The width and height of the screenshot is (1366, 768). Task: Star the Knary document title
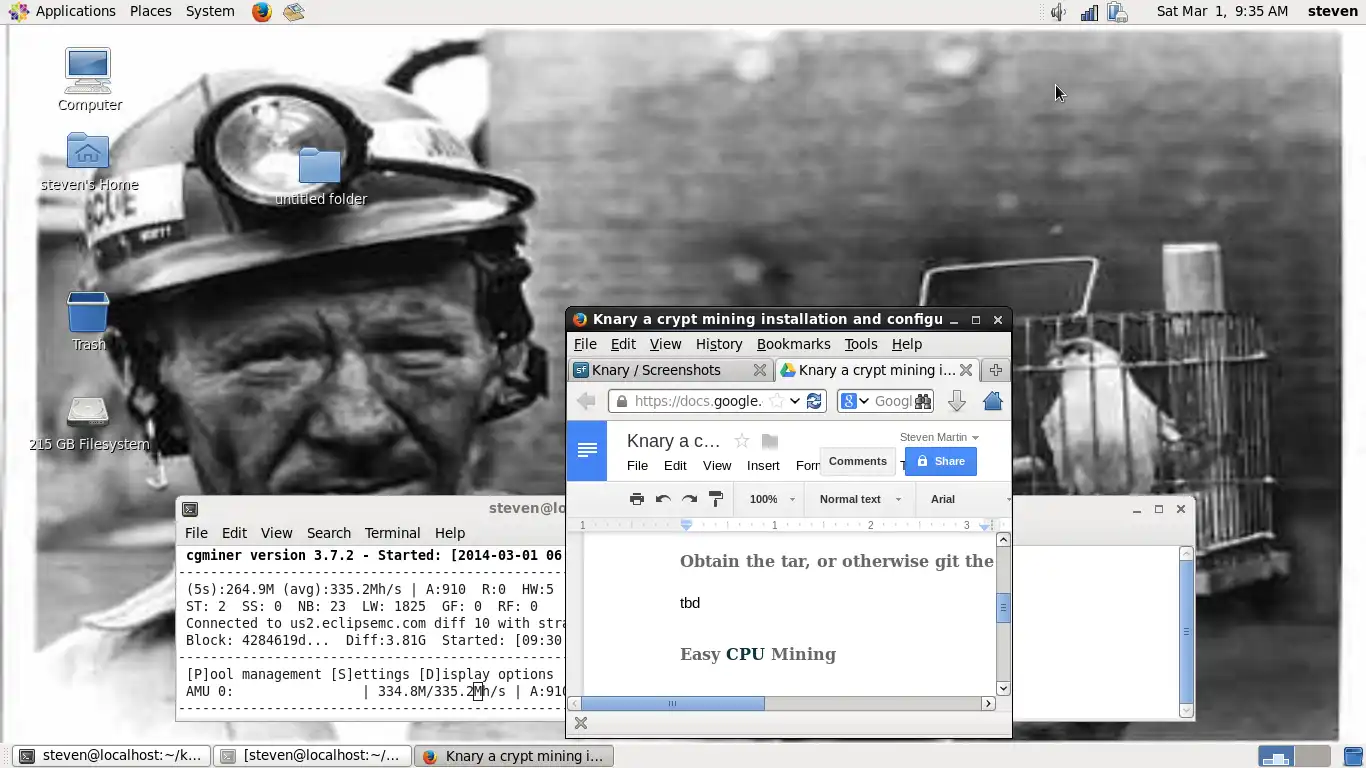[741, 441]
